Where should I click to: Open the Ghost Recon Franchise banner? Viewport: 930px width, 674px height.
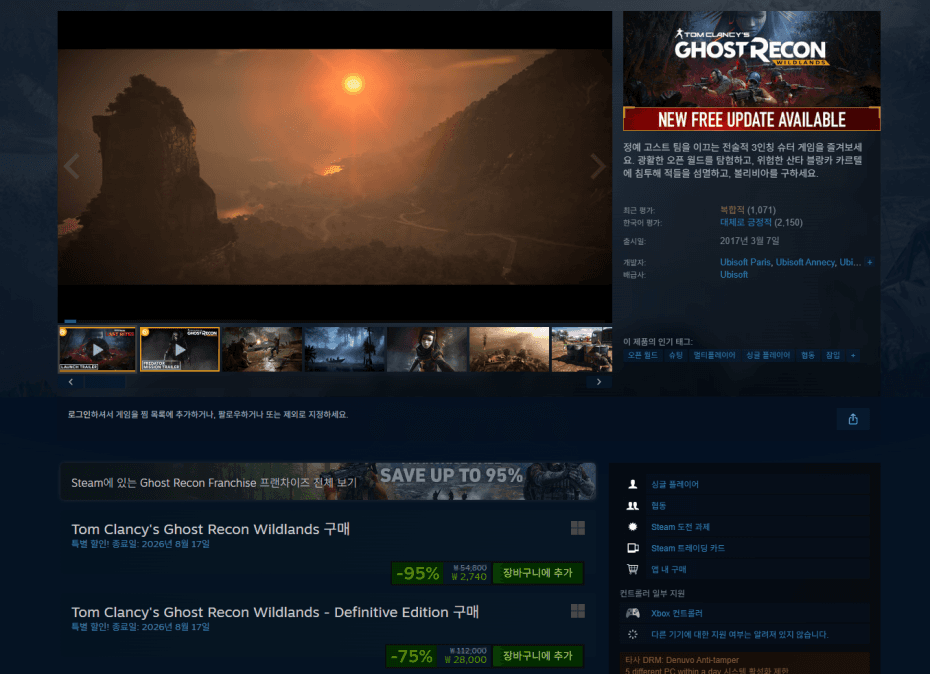pos(327,482)
